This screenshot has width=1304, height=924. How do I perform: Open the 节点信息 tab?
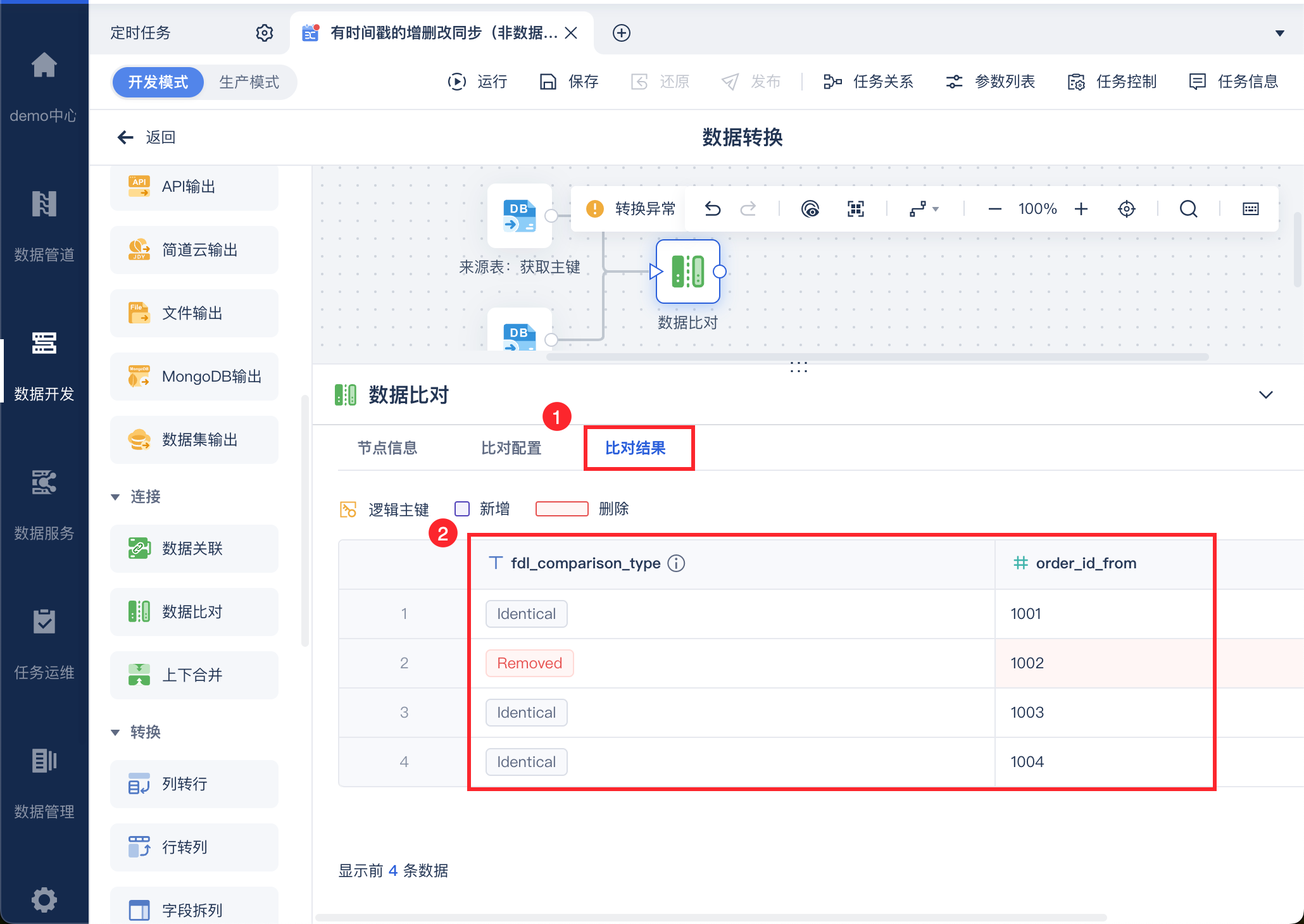pyautogui.click(x=387, y=448)
